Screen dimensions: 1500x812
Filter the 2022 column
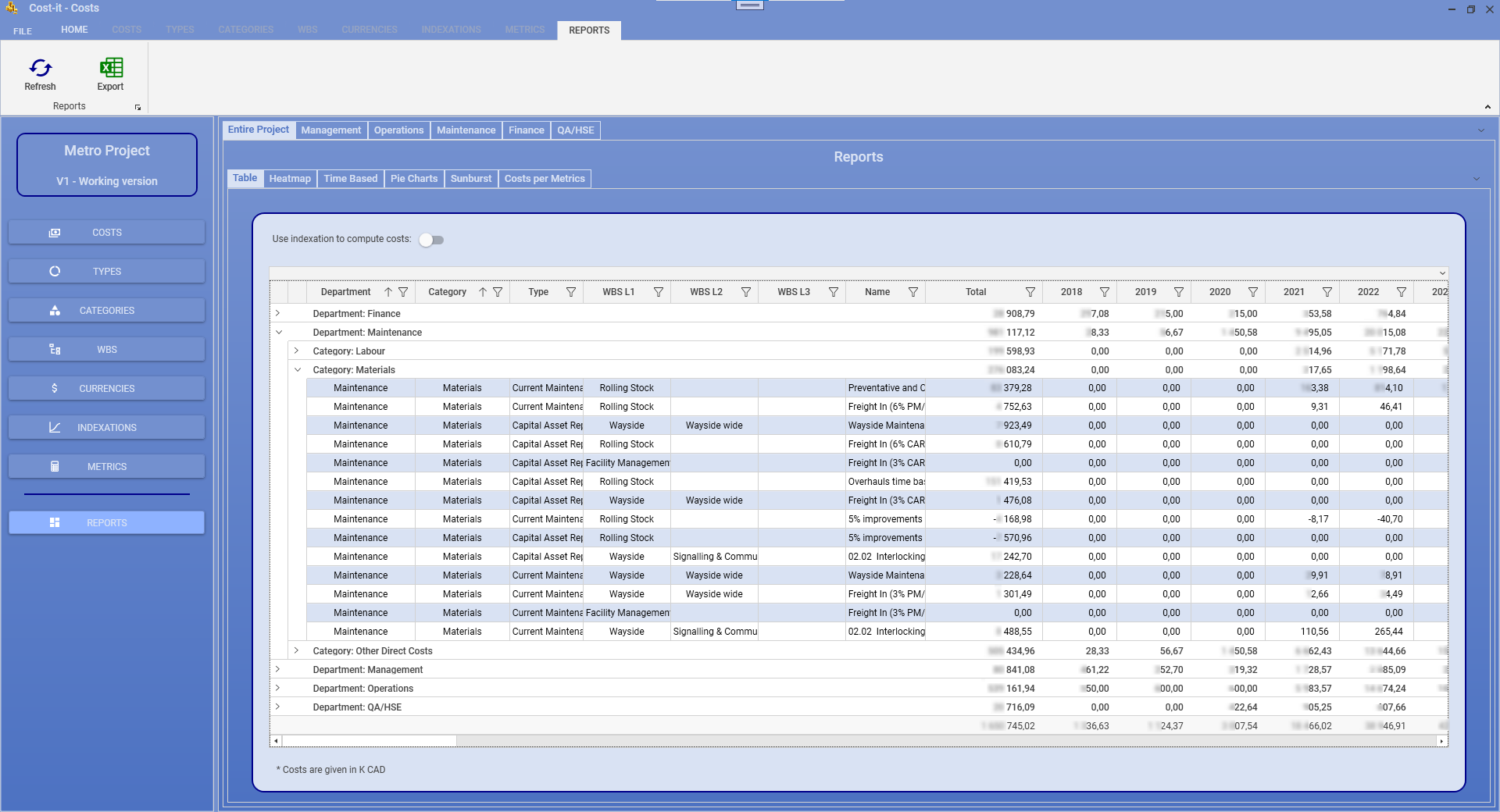pyautogui.click(x=1402, y=292)
